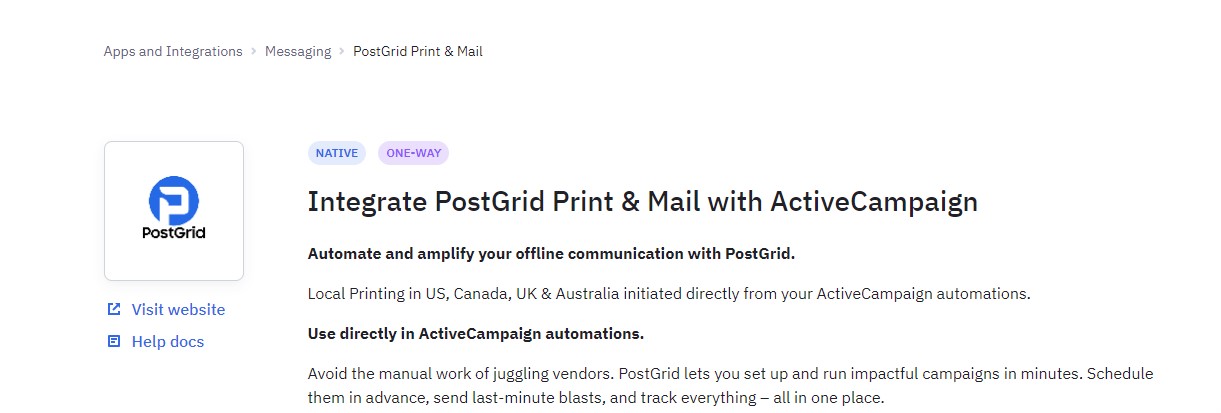Click the Local Printing in US paragraph
This screenshot has height=413, width=1221.
click(x=668, y=294)
